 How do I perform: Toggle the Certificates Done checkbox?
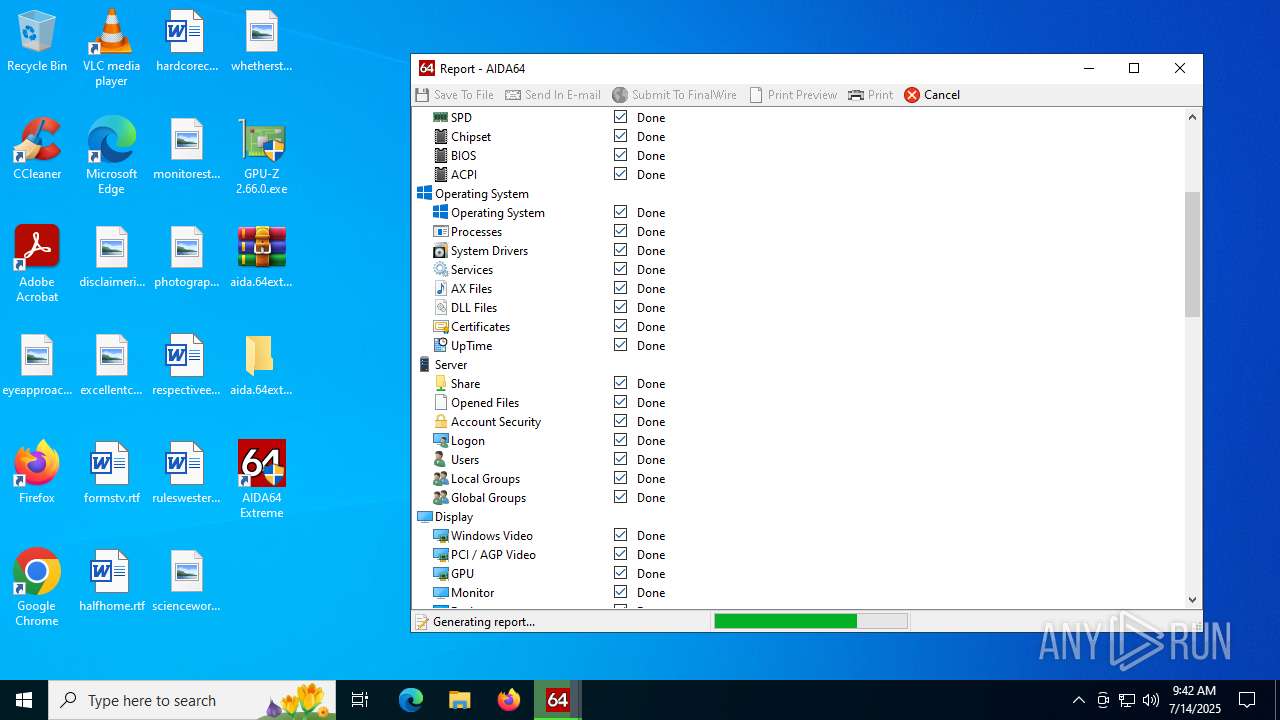tap(620, 326)
